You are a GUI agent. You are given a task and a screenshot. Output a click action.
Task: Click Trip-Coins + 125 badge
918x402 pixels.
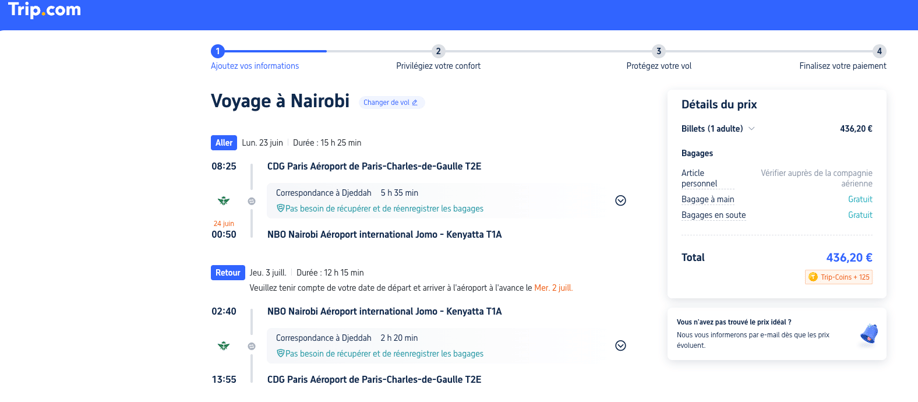pyautogui.click(x=838, y=277)
